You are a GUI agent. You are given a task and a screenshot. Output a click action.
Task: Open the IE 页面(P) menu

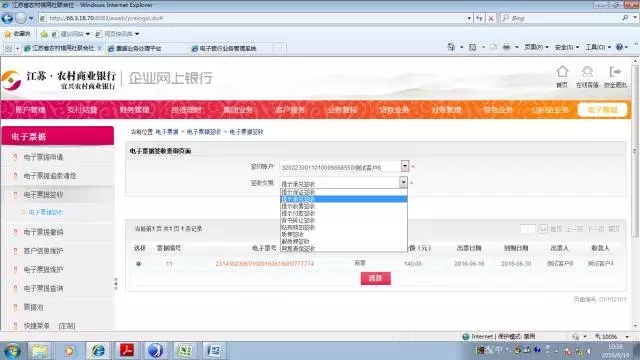click(x=536, y=47)
